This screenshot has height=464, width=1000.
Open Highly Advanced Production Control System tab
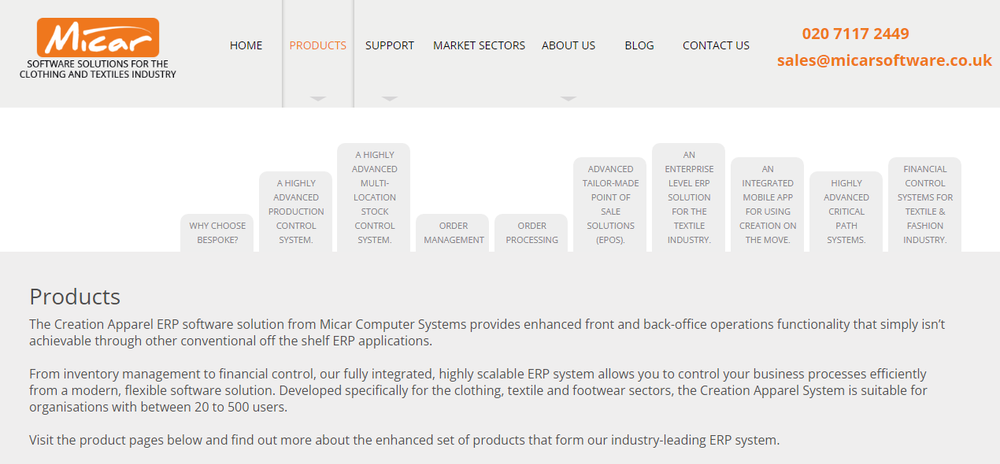[x=296, y=212]
